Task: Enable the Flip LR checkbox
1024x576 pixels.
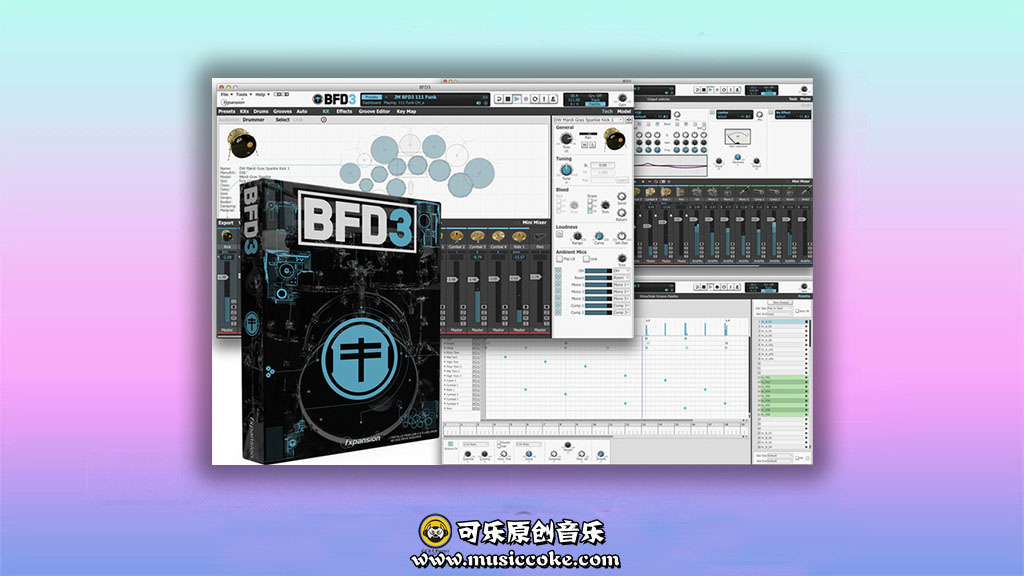Action: (x=560, y=259)
